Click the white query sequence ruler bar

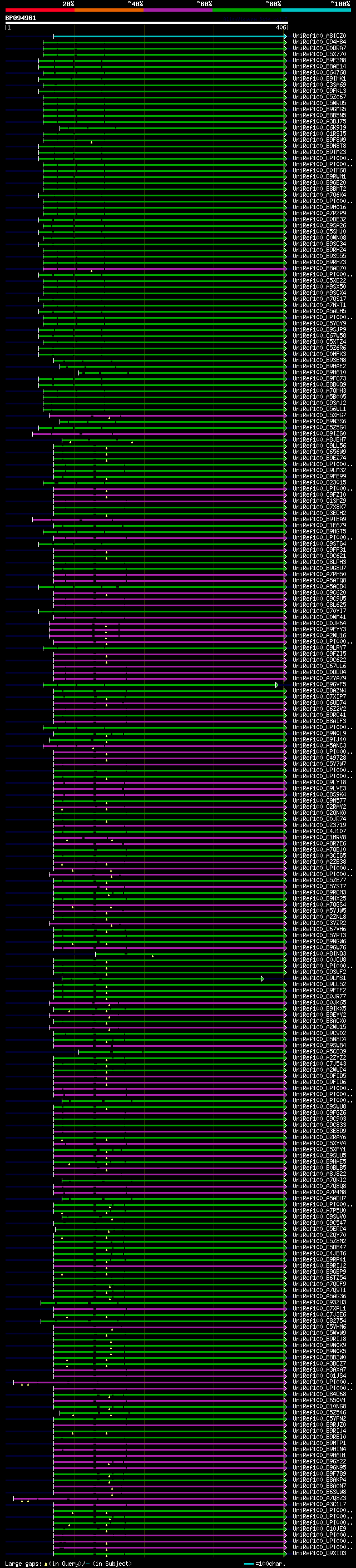click(146, 23)
